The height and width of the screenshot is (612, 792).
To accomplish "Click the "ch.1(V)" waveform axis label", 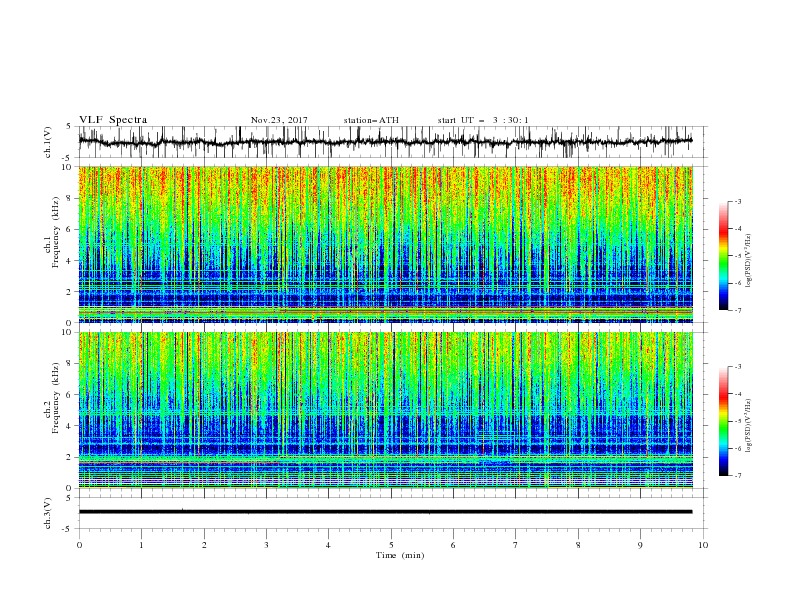I will [48, 142].
